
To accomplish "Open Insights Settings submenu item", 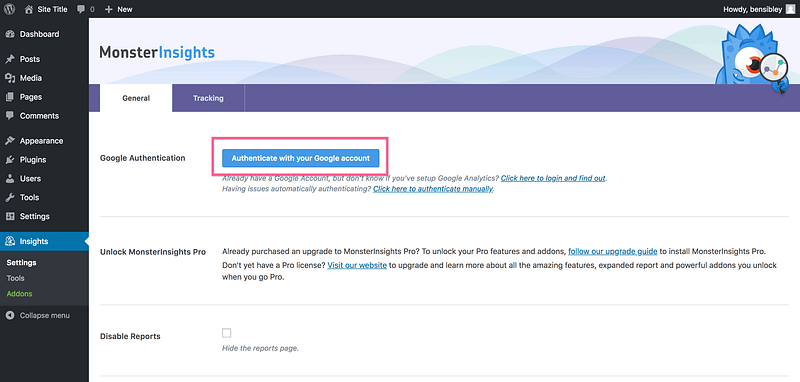I will pyautogui.click(x=21, y=263).
